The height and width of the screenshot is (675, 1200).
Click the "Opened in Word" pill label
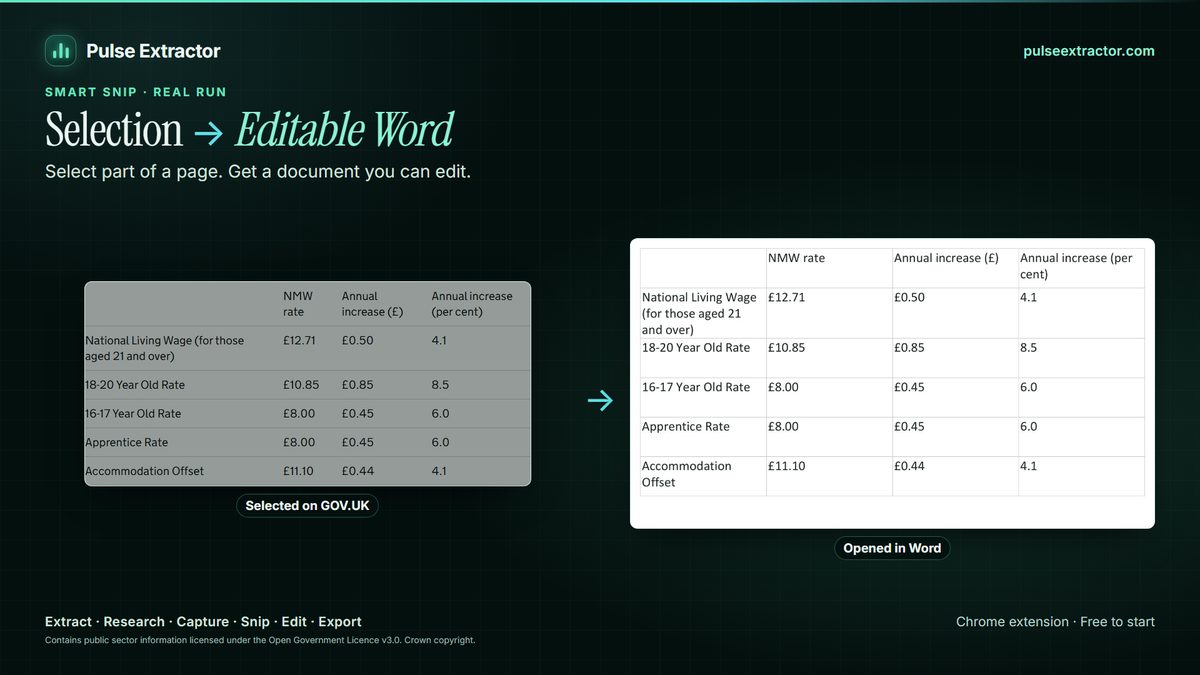892,548
